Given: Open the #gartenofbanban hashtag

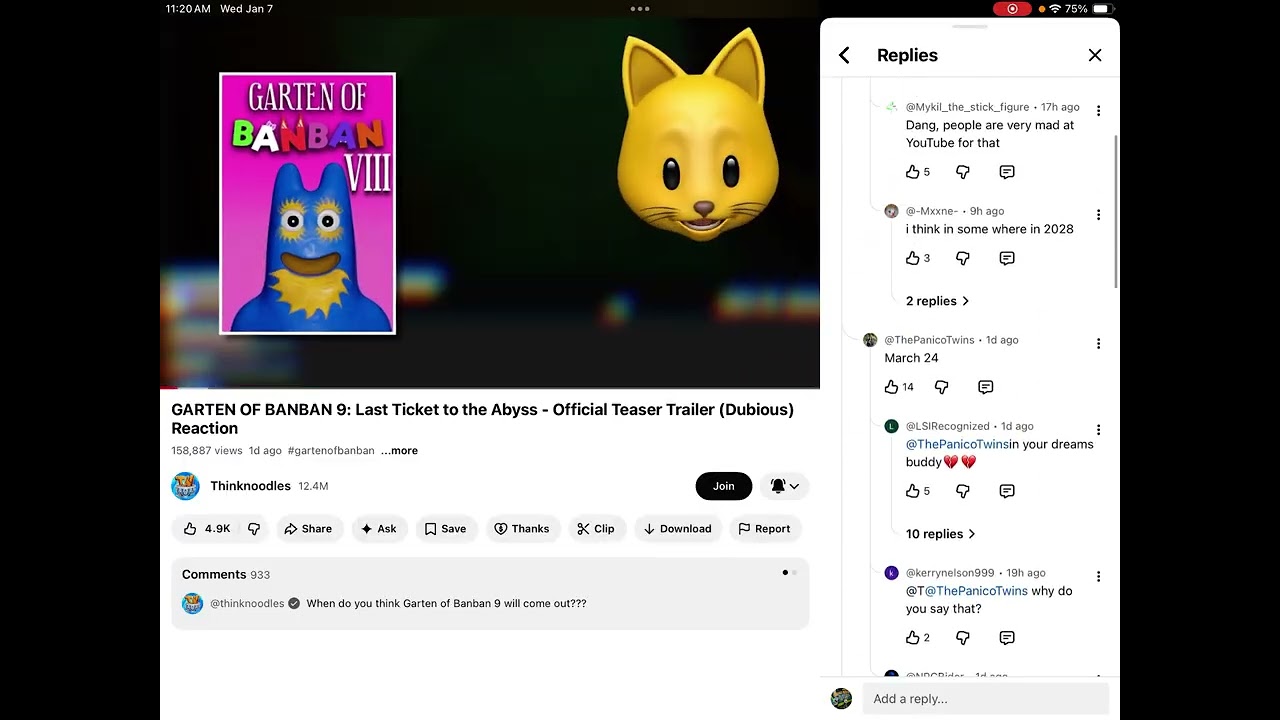Looking at the screenshot, I should pos(331,451).
